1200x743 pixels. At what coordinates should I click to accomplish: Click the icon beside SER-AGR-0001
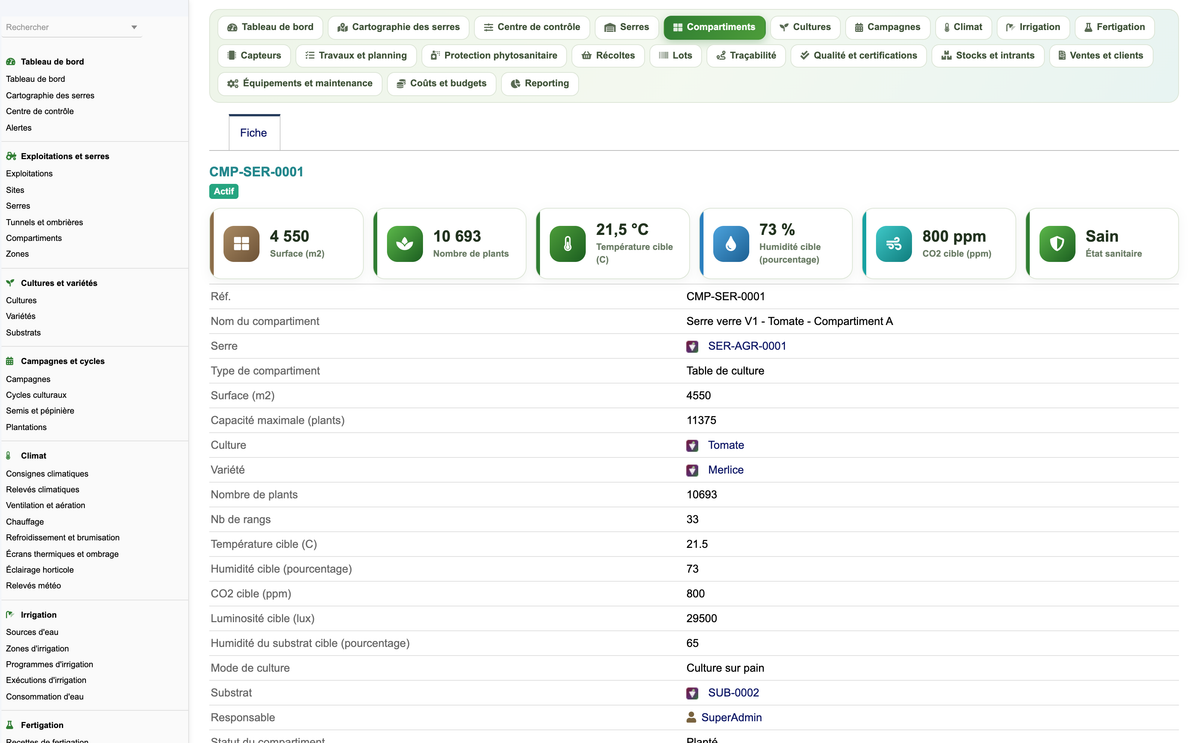[692, 346]
